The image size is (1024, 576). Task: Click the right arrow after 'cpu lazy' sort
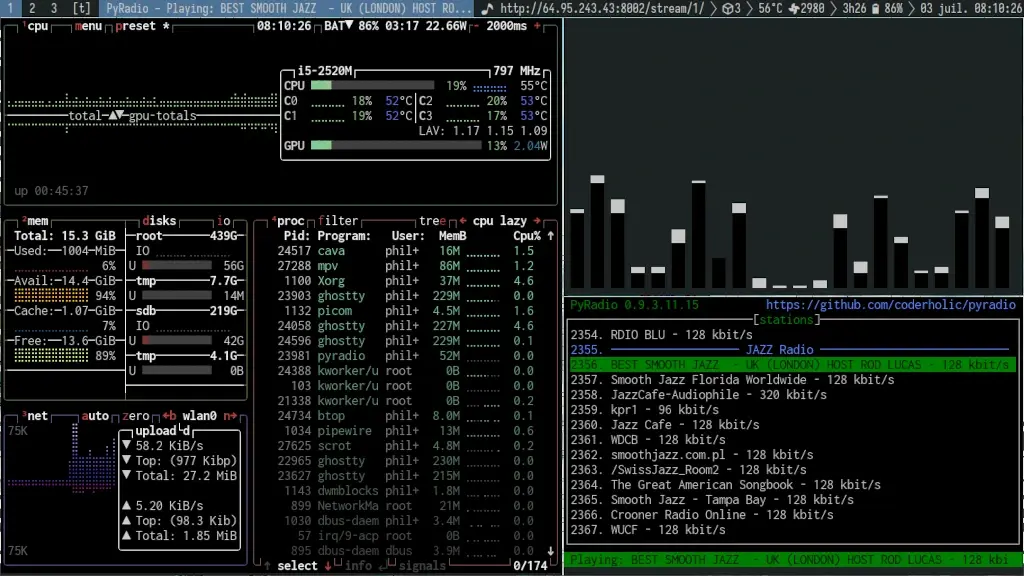pos(537,221)
